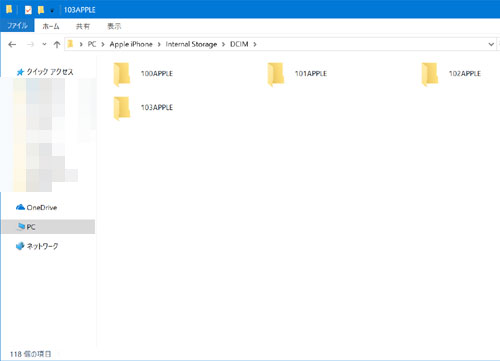This screenshot has height=361, width=500.
Task: Select the 100APPLE folder name
Action: [157, 74]
